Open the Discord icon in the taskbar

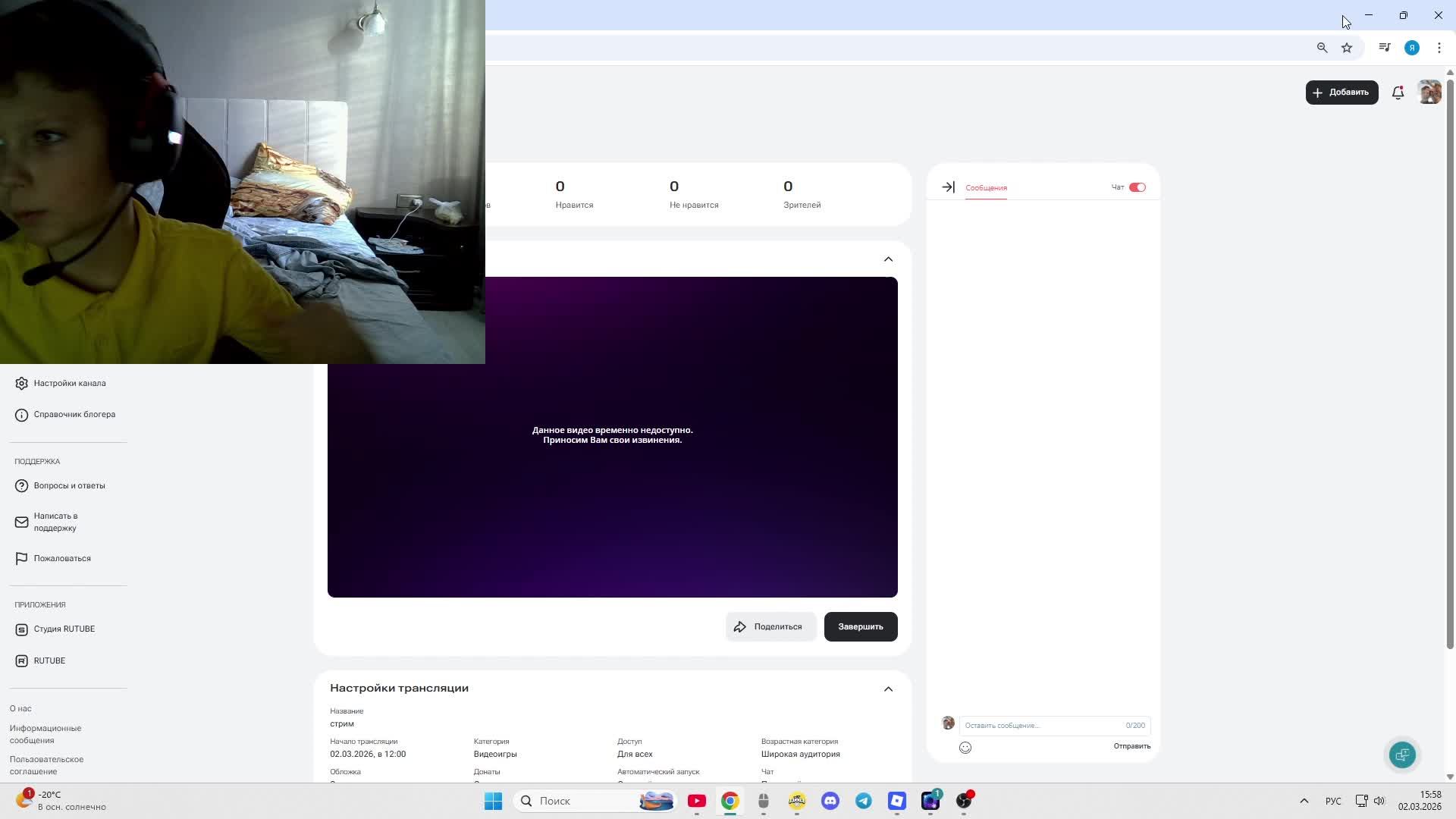(x=830, y=801)
